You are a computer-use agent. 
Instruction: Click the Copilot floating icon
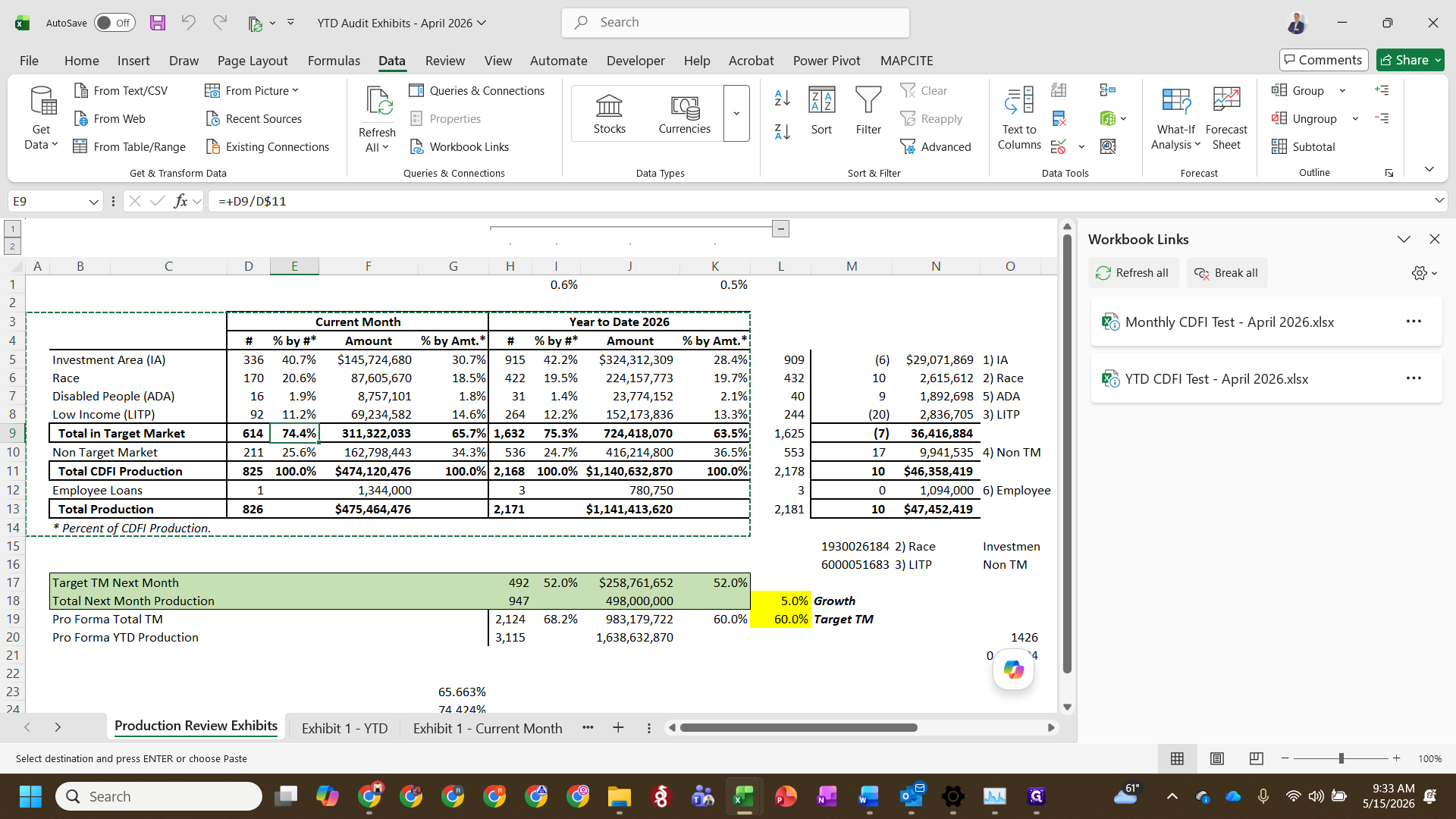pyautogui.click(x=1014, y=670)
